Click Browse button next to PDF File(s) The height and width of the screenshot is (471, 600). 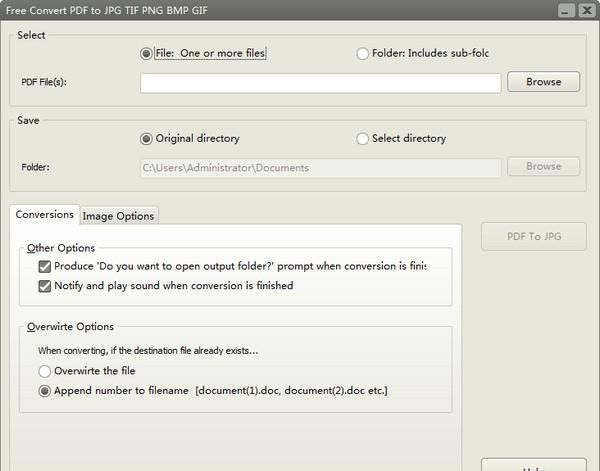(x=543, y=81)
